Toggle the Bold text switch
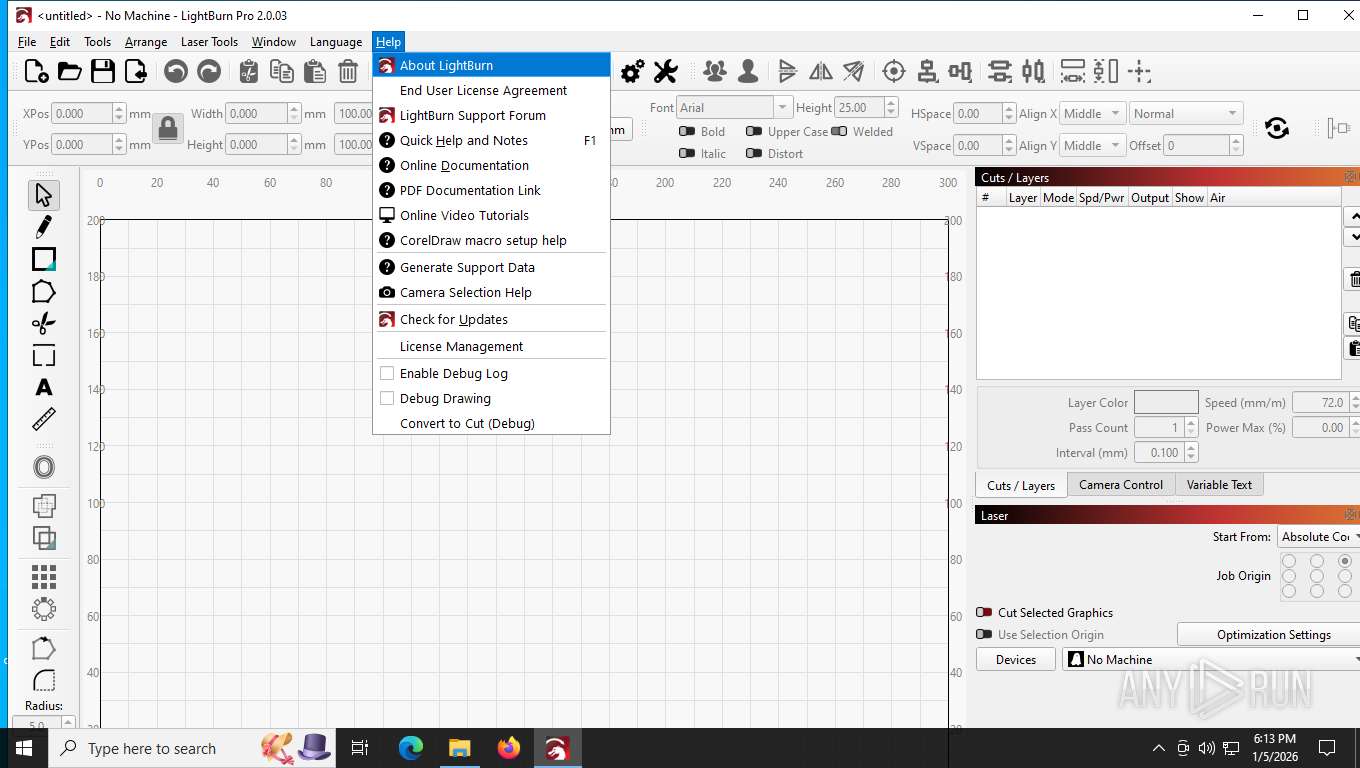Viewport: 1360px width, 768px height. tap(687, 131)
